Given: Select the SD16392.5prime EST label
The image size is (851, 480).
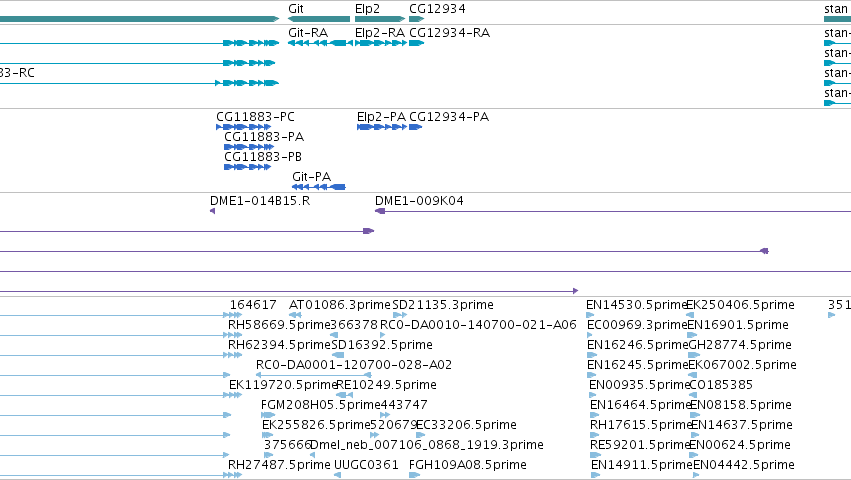Looking at the screenshot, I should [x=382, y=345].
